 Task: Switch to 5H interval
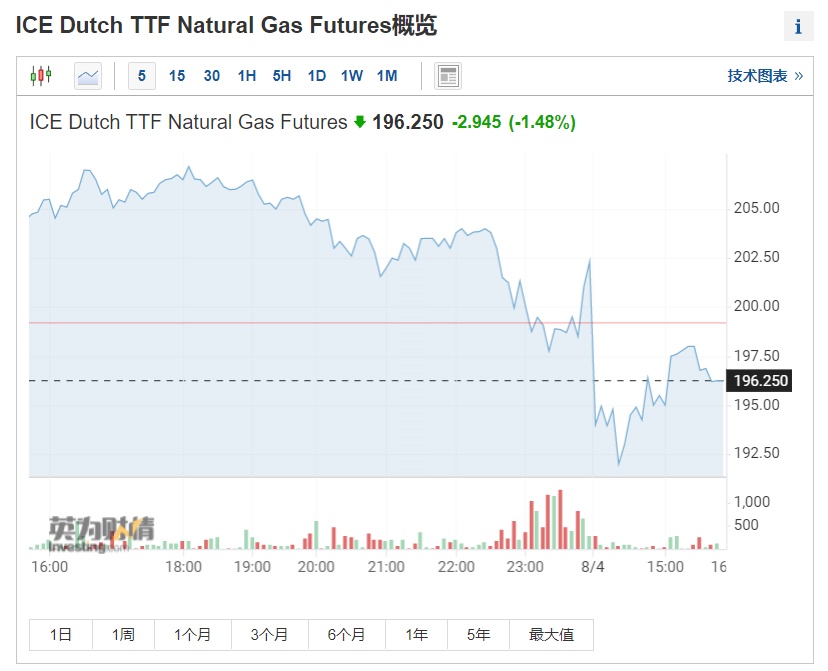(x=282, y=75)
